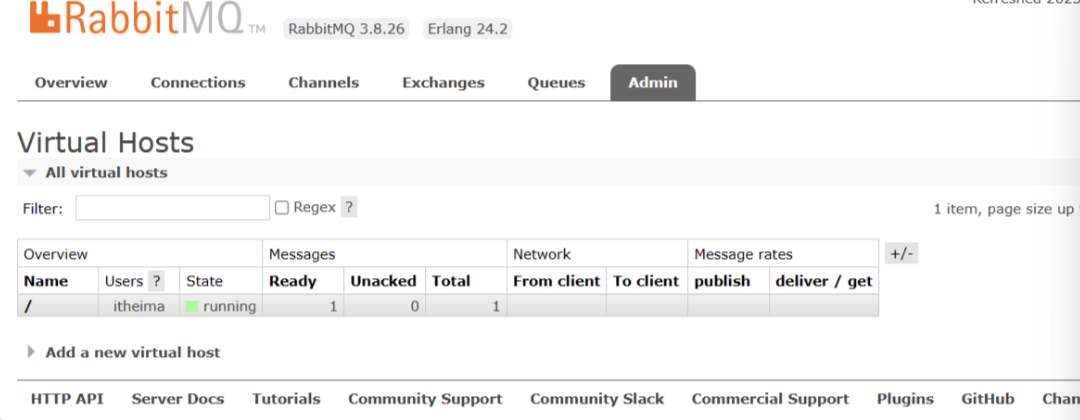The width and height of the screenshot is (1080, 420).
Task: Open the Community Slack link
Action: pos(597,399)
